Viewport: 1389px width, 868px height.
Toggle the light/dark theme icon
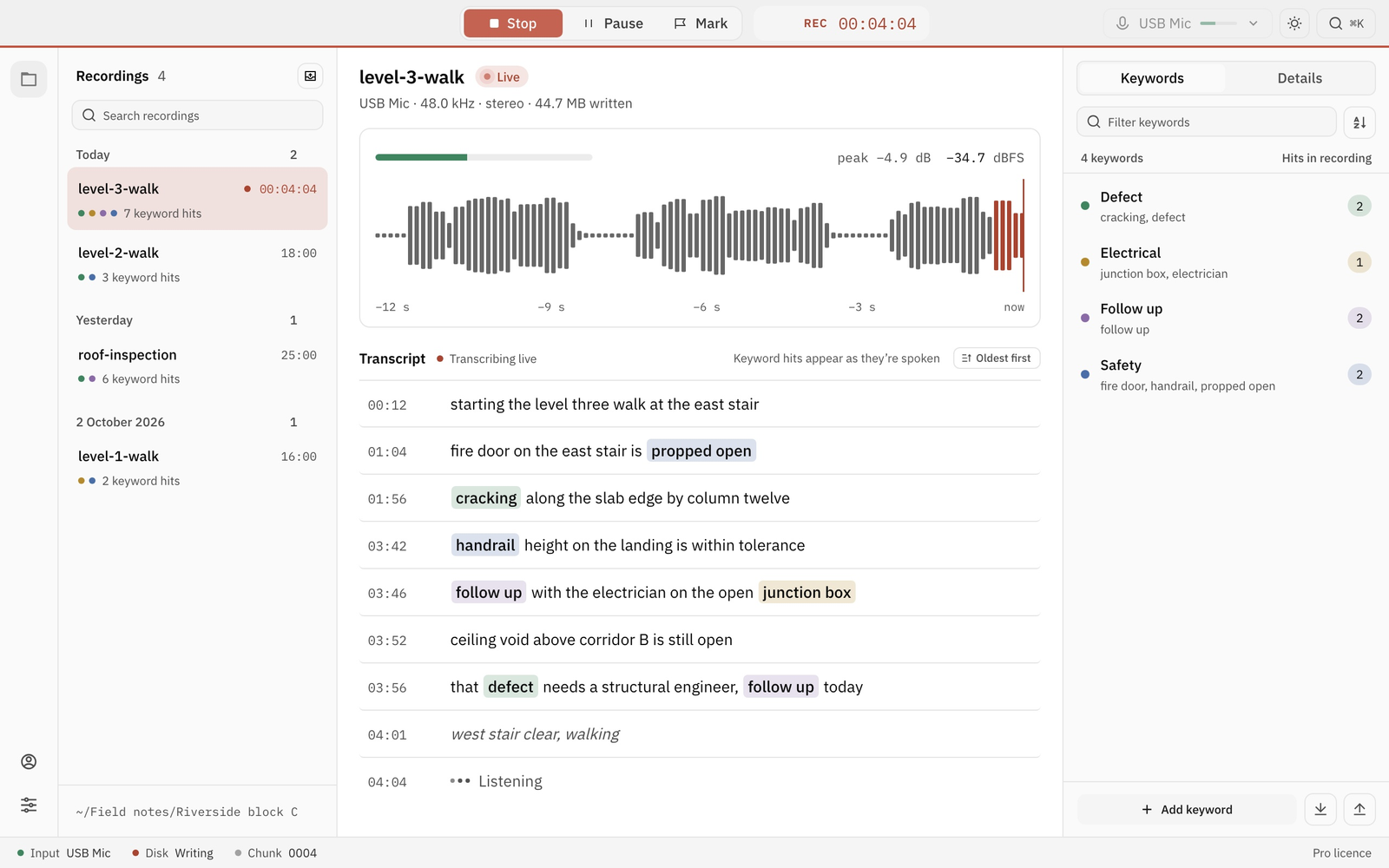click(x=1294, y=23)
